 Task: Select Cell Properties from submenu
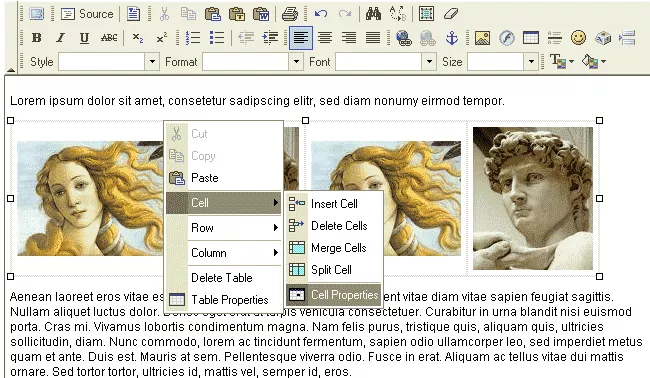point(333,295)
